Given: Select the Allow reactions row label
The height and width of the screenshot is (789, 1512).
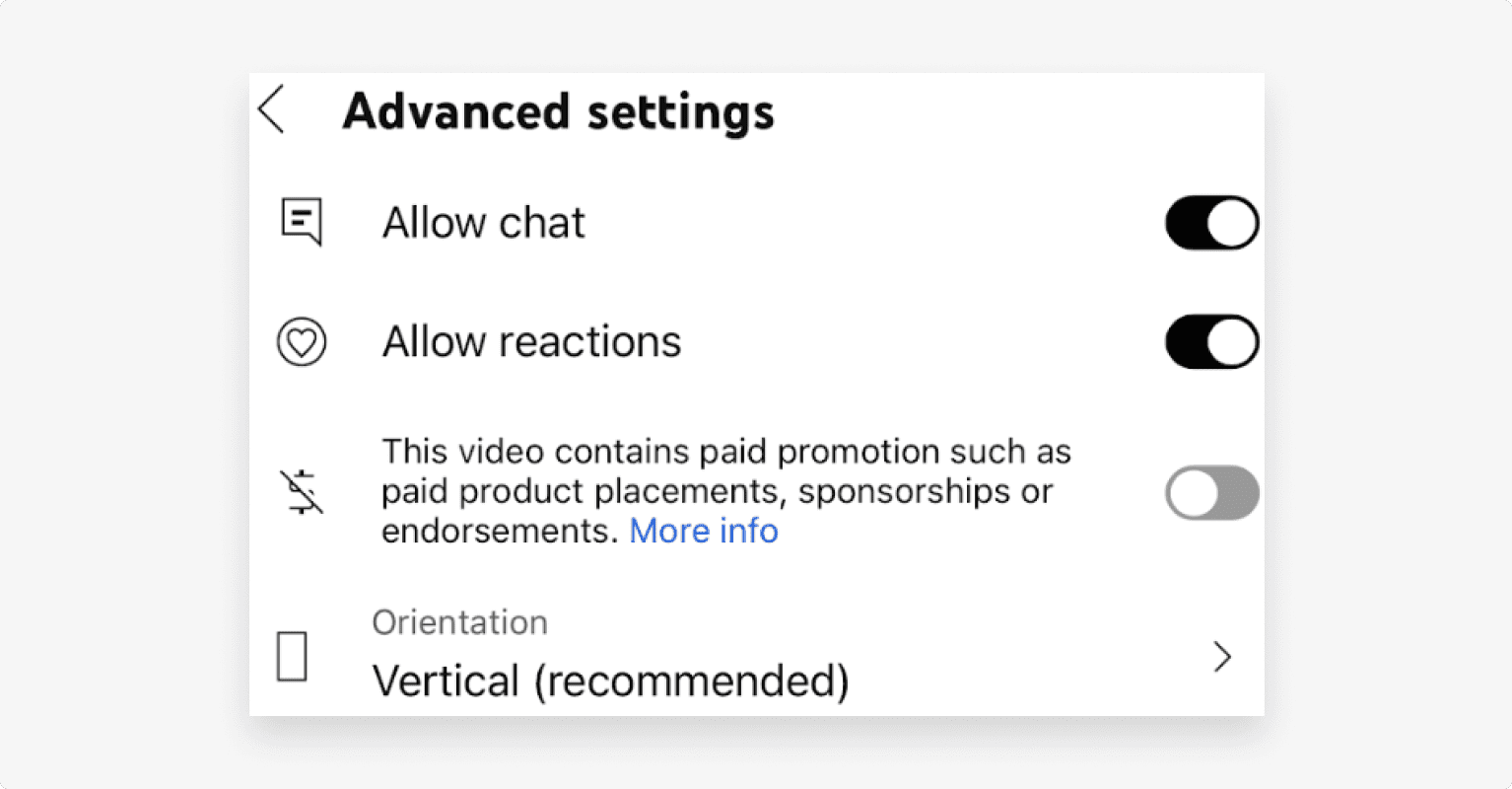Looking at the screenshot, I should (x=531, y=342).
